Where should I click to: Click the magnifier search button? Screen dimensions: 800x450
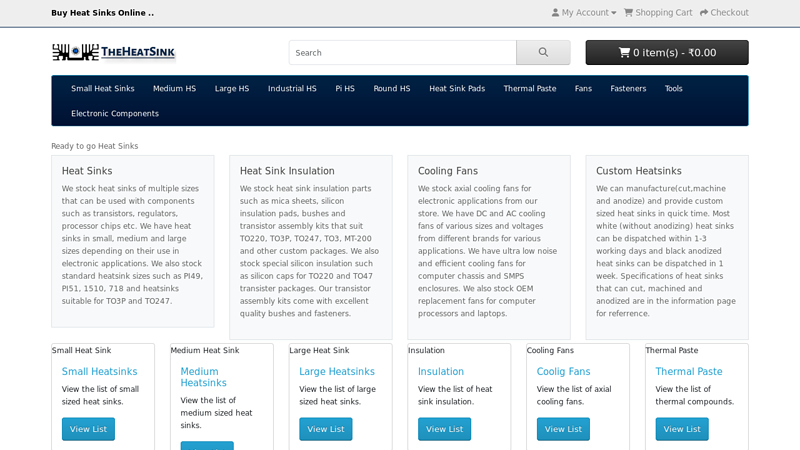(x=543, y=53)
